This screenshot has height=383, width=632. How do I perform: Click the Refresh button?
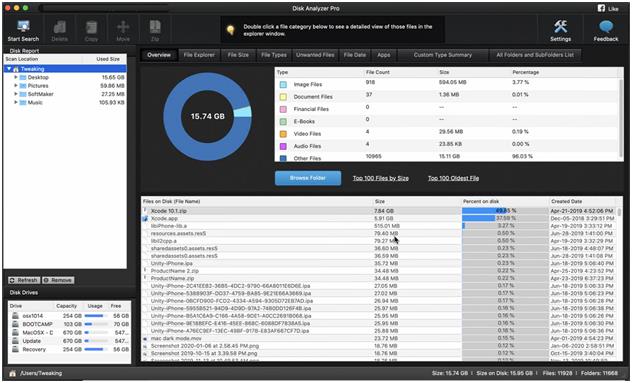(x=24, y=280)
